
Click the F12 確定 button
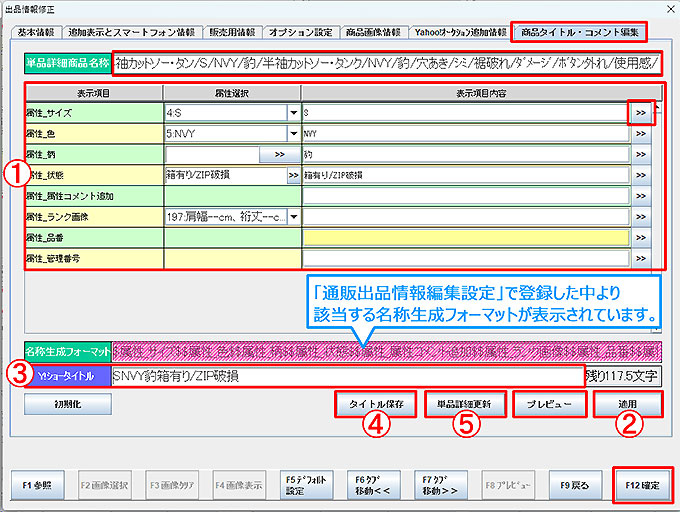(x=642, y=485)
